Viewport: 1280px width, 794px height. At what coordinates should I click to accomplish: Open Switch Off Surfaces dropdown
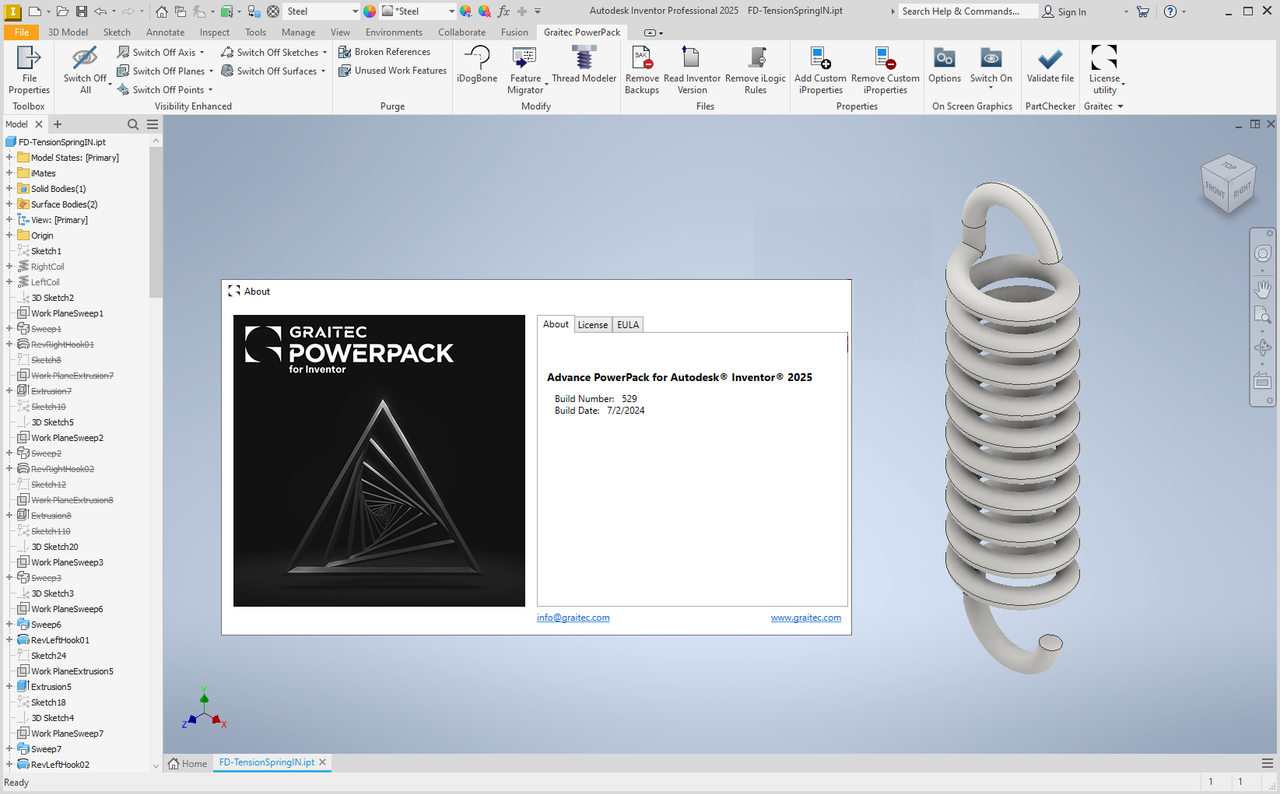coord(325,71)
